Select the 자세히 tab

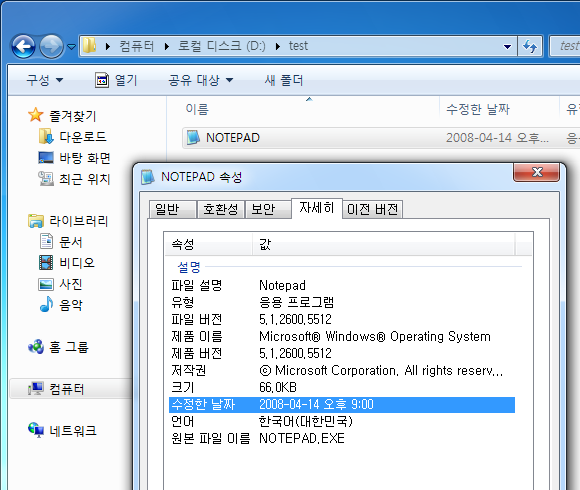point(317,208)
